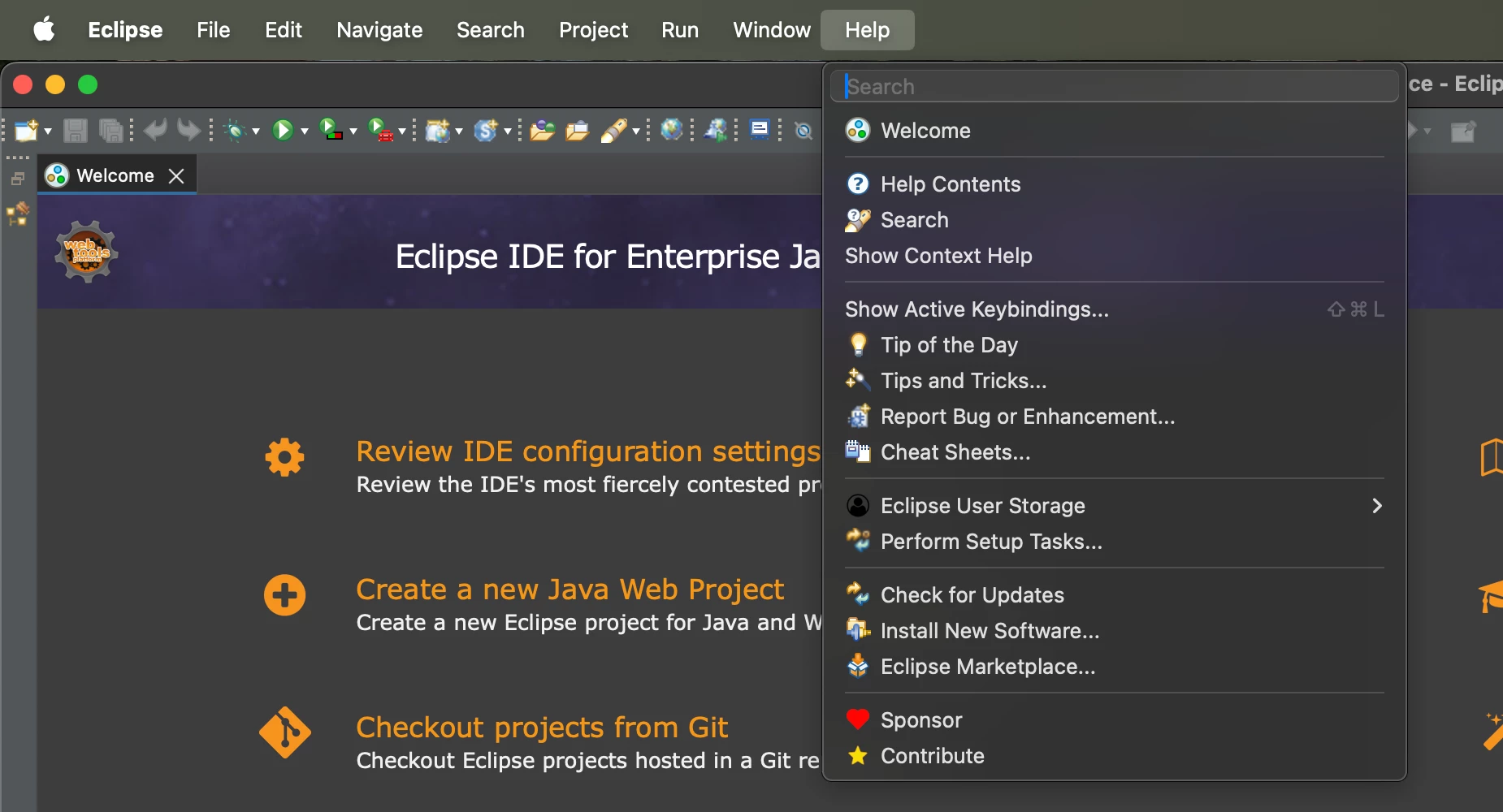
Task: Click the Help menu search field
Action: click(1115, 86)
